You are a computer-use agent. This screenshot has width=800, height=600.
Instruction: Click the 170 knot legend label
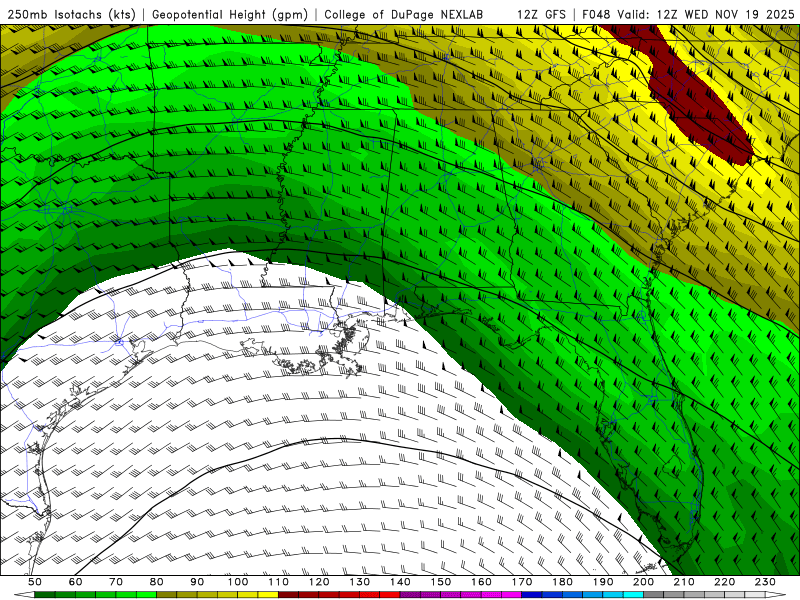(x=522, y=582)
